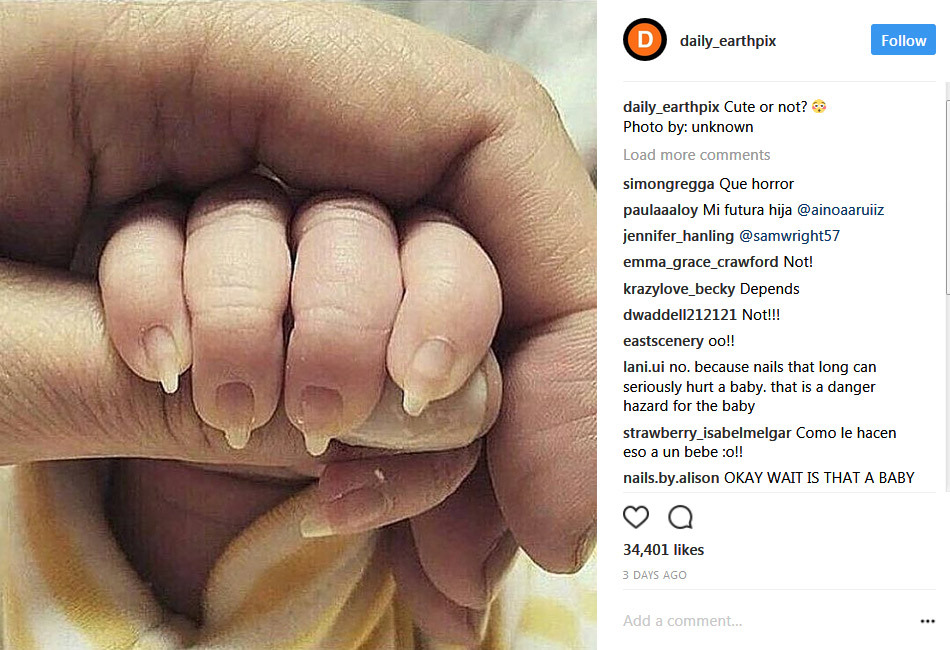Screen dimensions: 950x650
Task: Open the three-dots more options menu
Action: 927,621
